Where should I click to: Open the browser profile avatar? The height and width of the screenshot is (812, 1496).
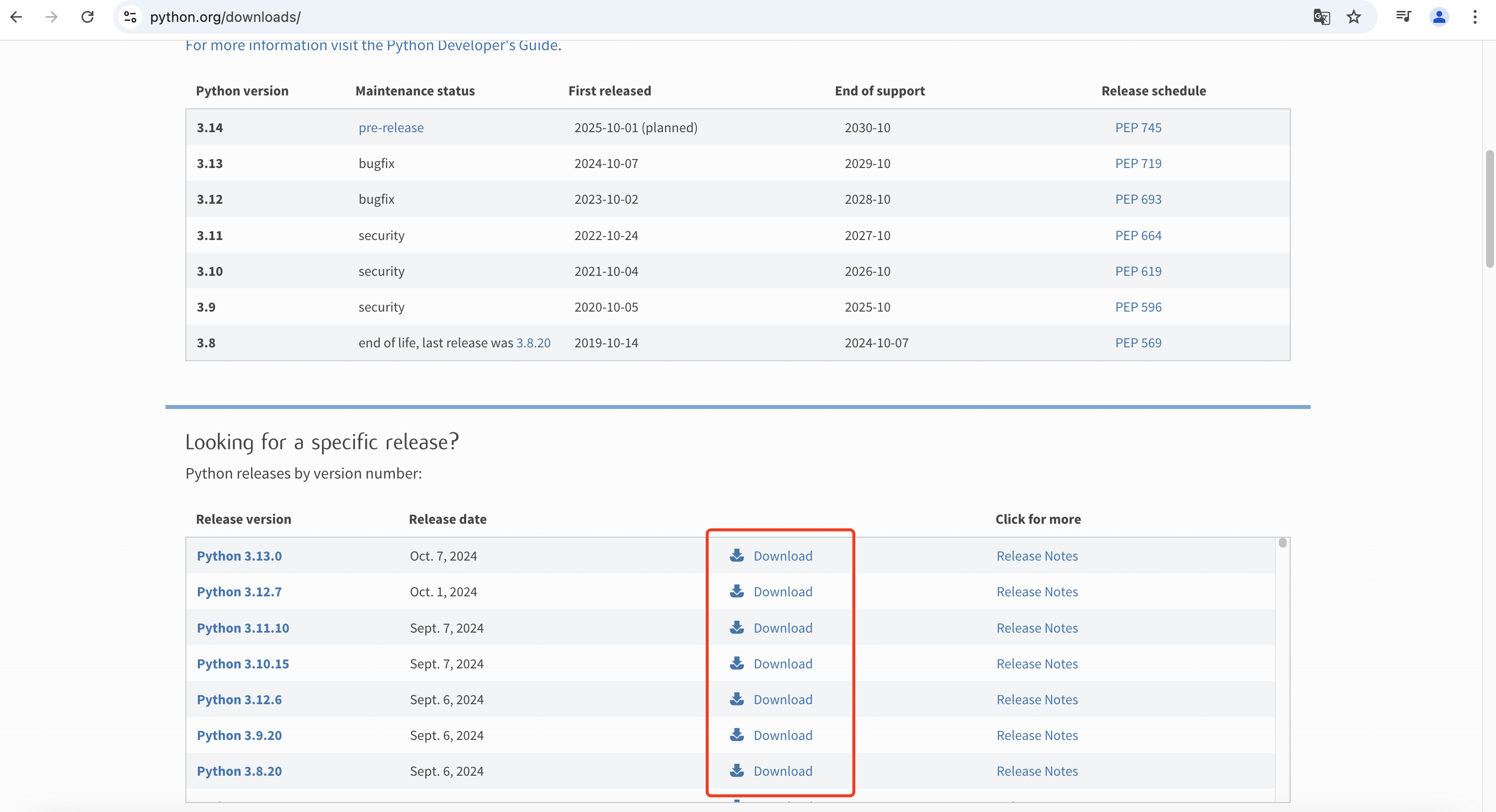click(1439, 17)
